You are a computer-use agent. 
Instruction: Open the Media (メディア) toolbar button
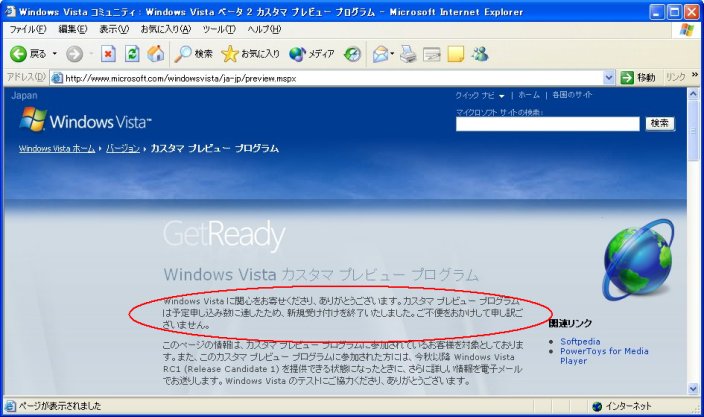312,54
